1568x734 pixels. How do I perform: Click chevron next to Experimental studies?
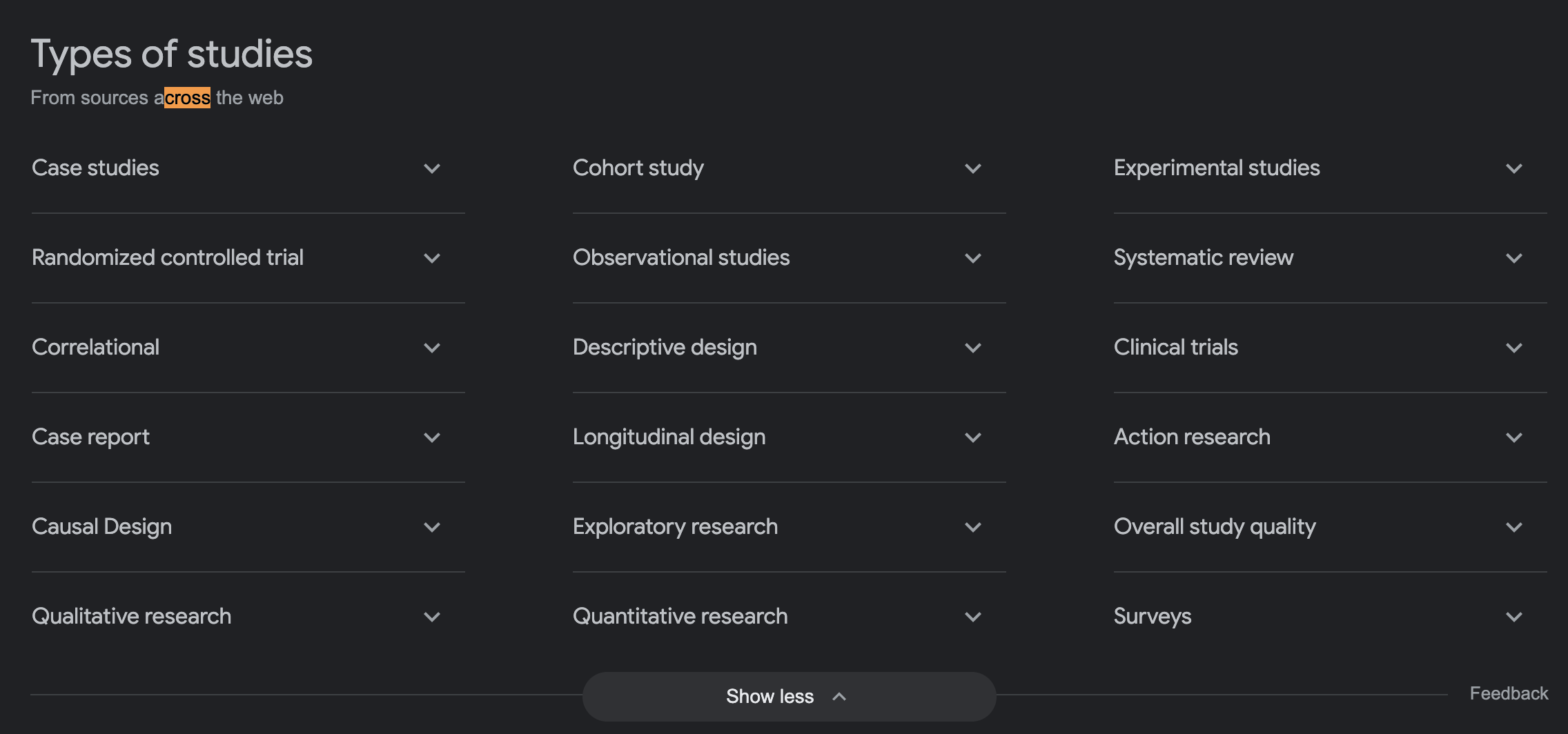1514,168
